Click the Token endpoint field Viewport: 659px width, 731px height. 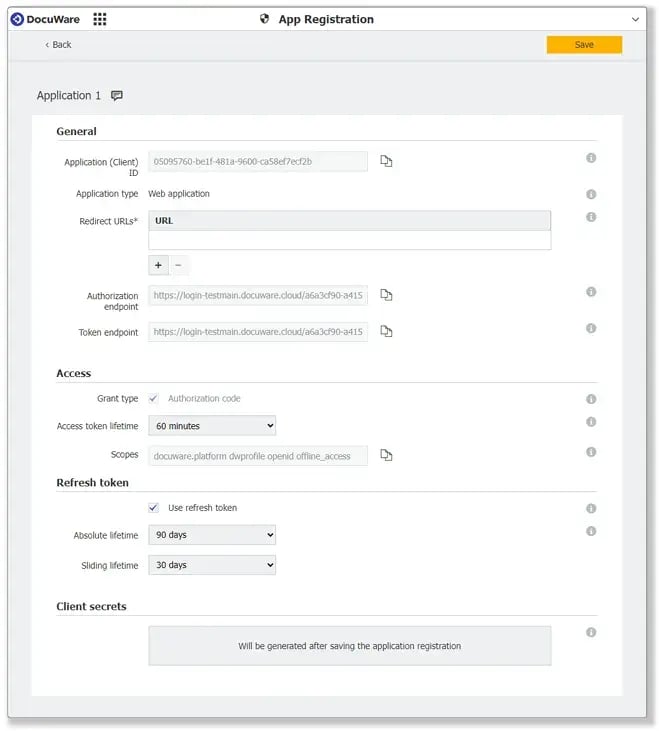click(258, 331)
